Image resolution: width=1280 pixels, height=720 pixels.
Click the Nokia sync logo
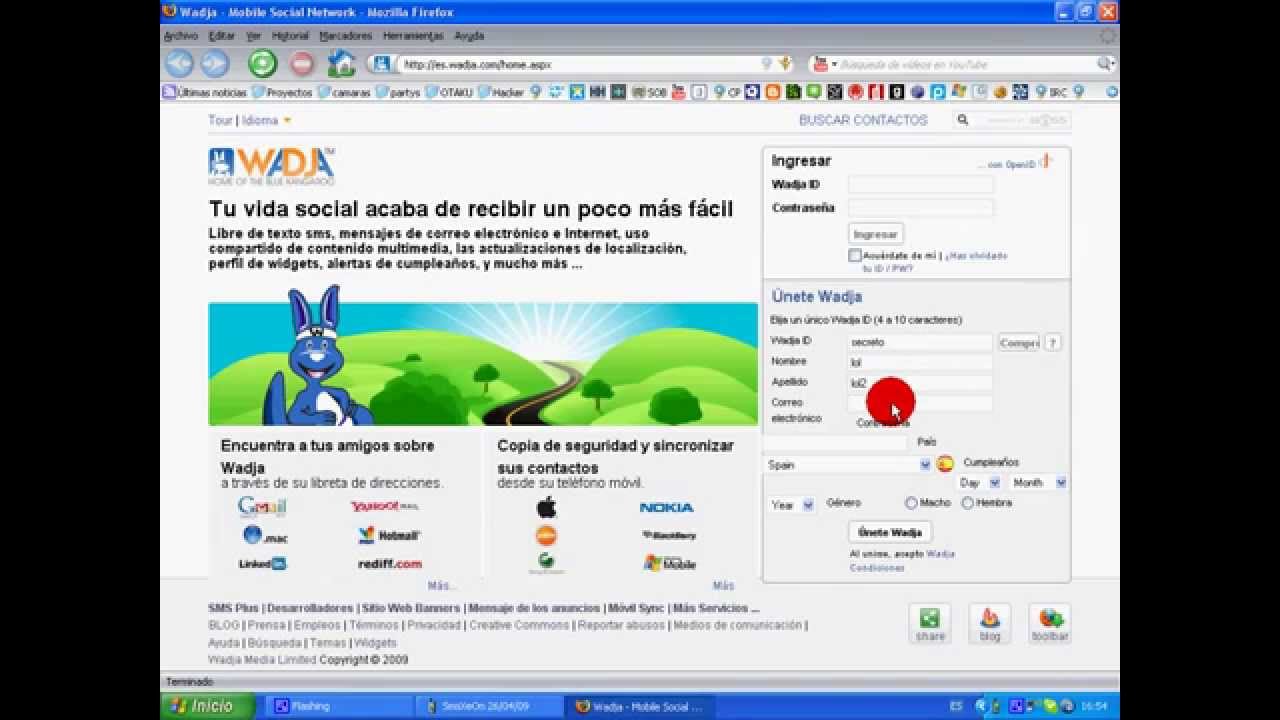tap(666, 508)
